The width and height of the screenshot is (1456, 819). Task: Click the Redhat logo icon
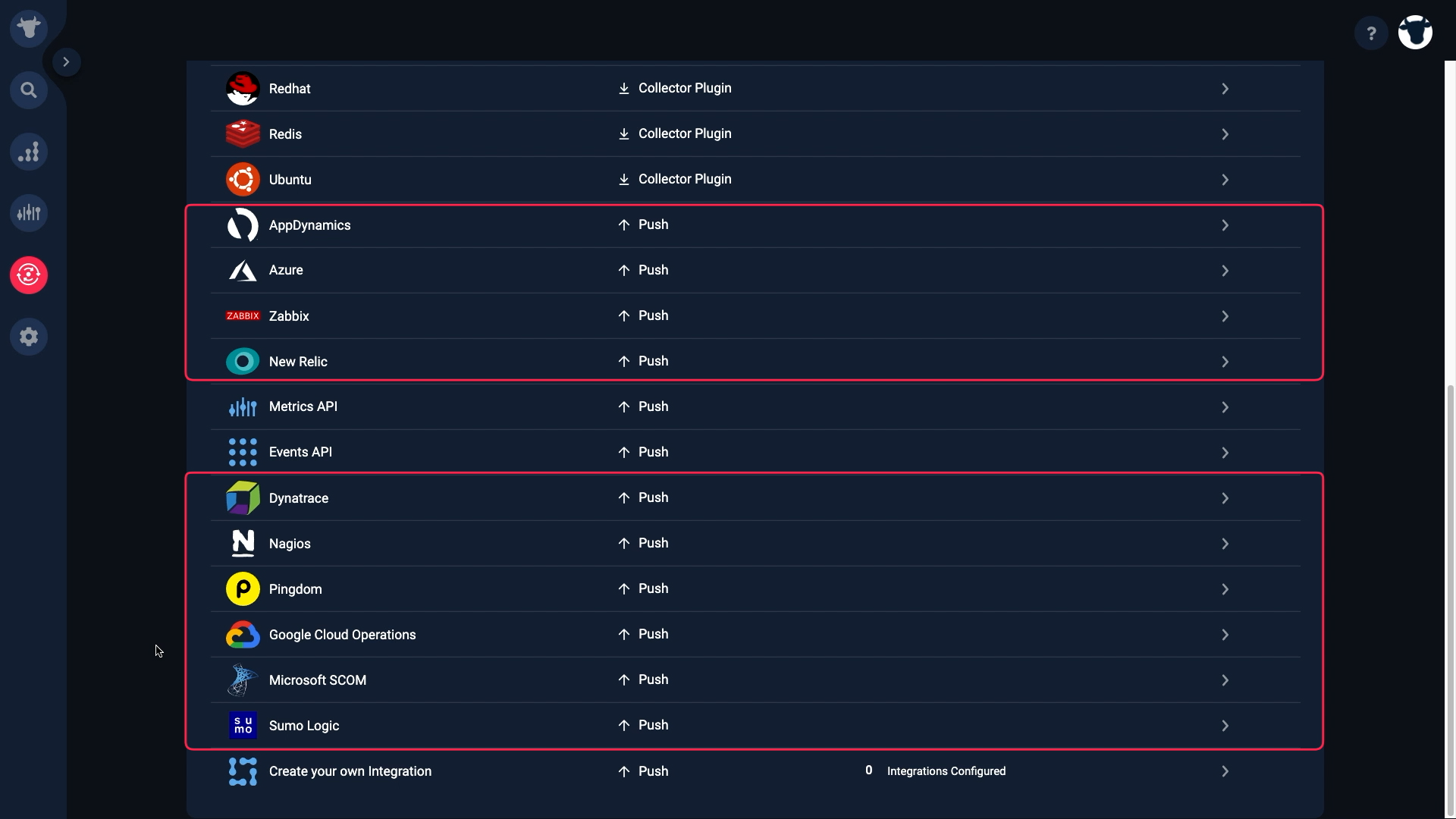(x=243, y=89)
